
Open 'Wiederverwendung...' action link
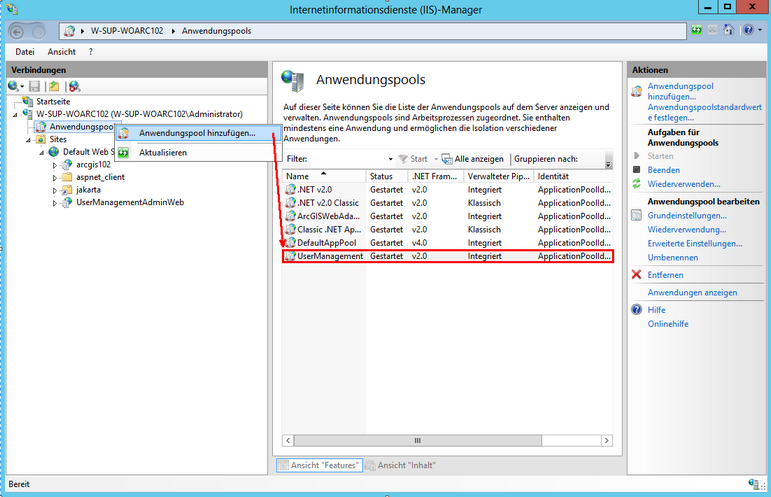686,230
